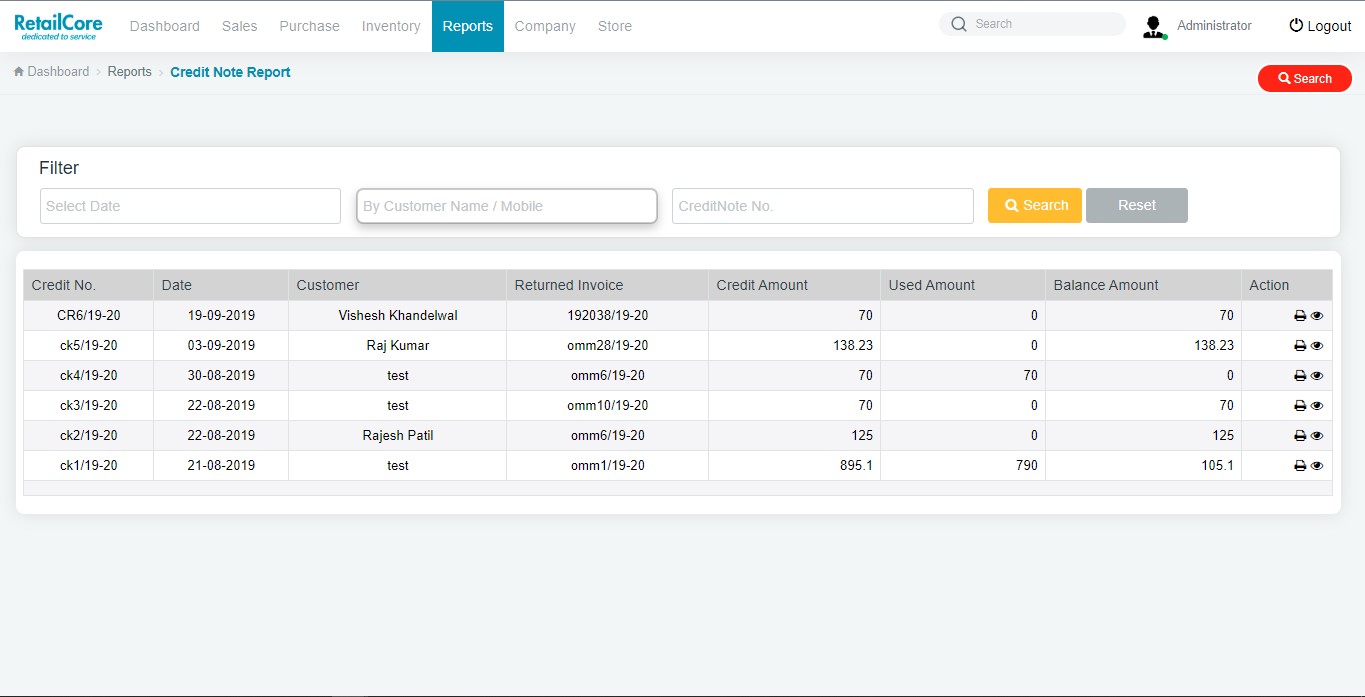
Task: View credit note ck3/19-20 details
Action: click(x=1317, y=406)
